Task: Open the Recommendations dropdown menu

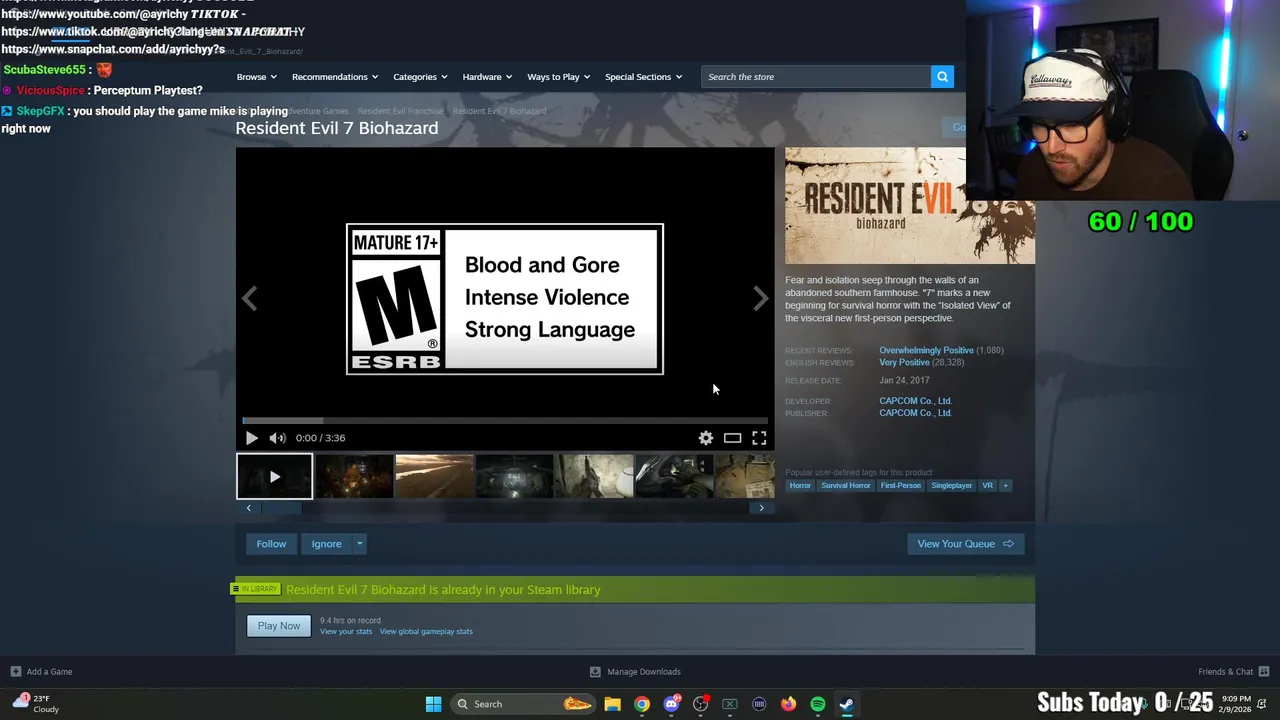Action: [335, 77]
